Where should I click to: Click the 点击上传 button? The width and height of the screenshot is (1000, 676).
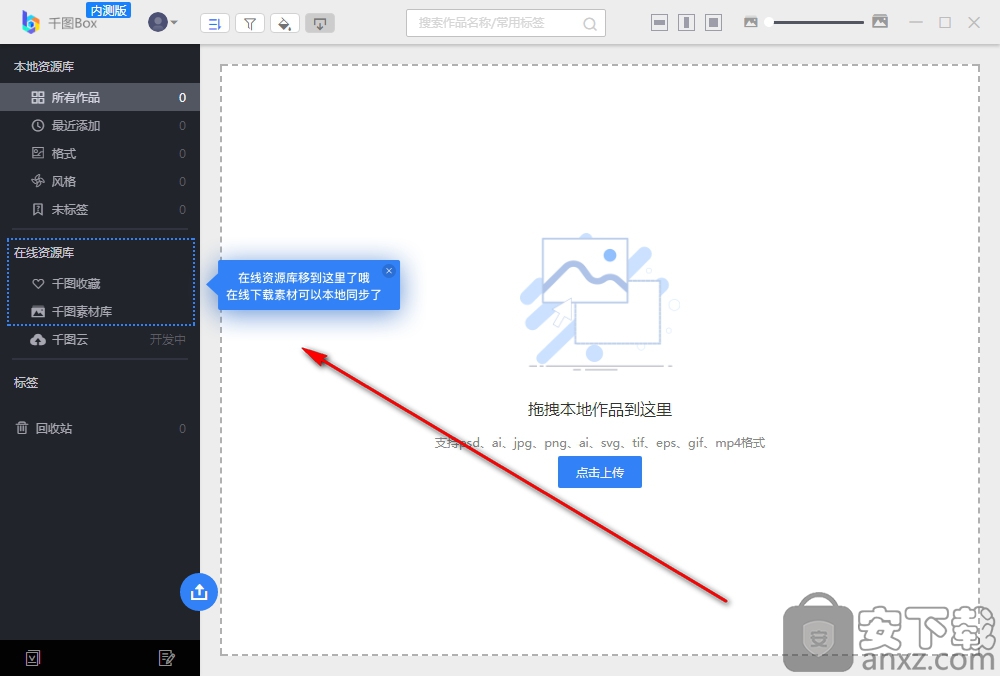click(x=599, y=472)
